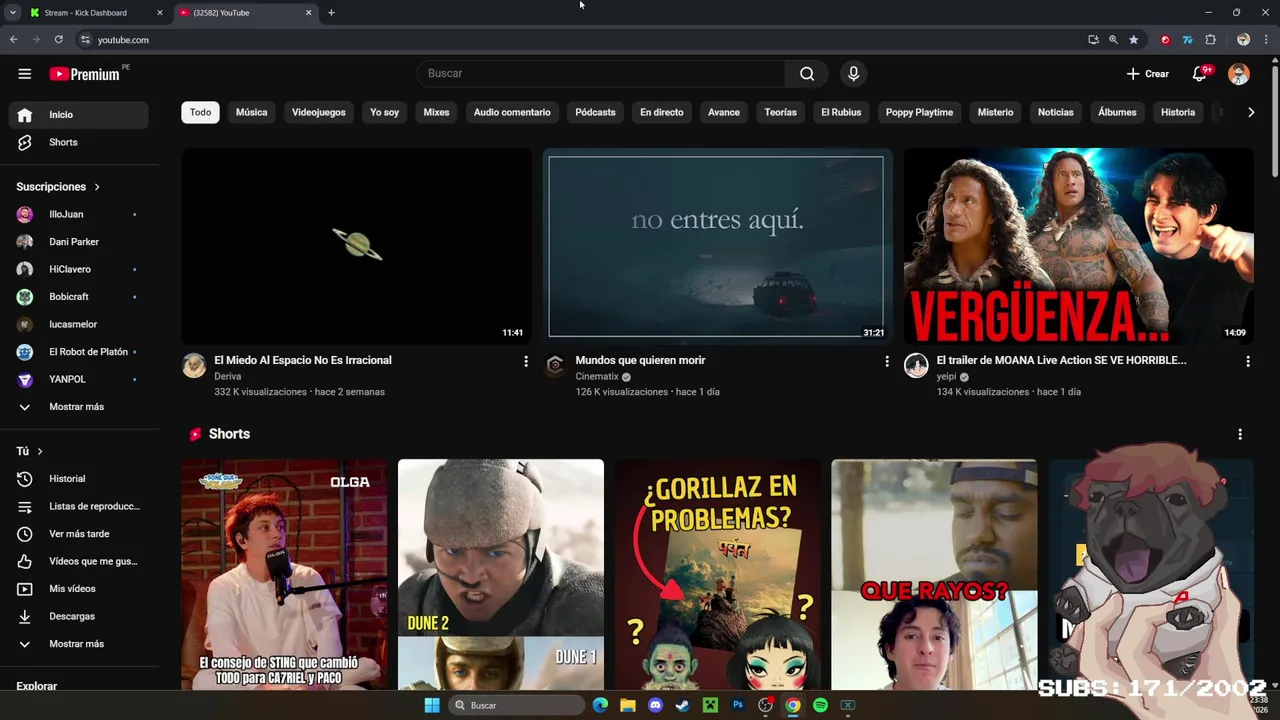Open Historial in sidebar
Viewport: 1280px width, 720px height.
coord(80,479)
